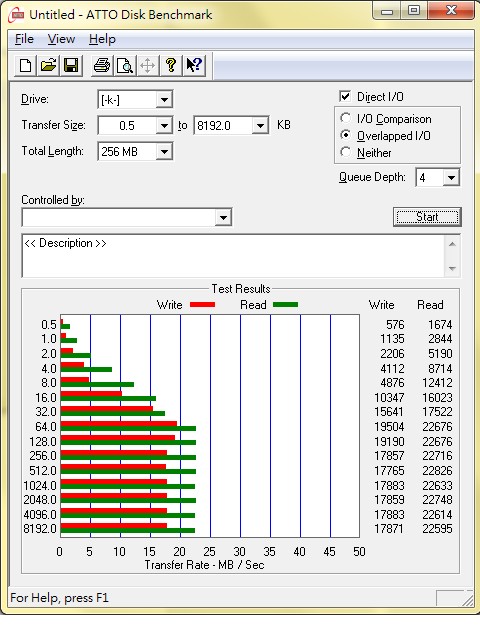
Task: Click the green Read legend swatch
Action: pyautogui.click(x=285, y=305)
